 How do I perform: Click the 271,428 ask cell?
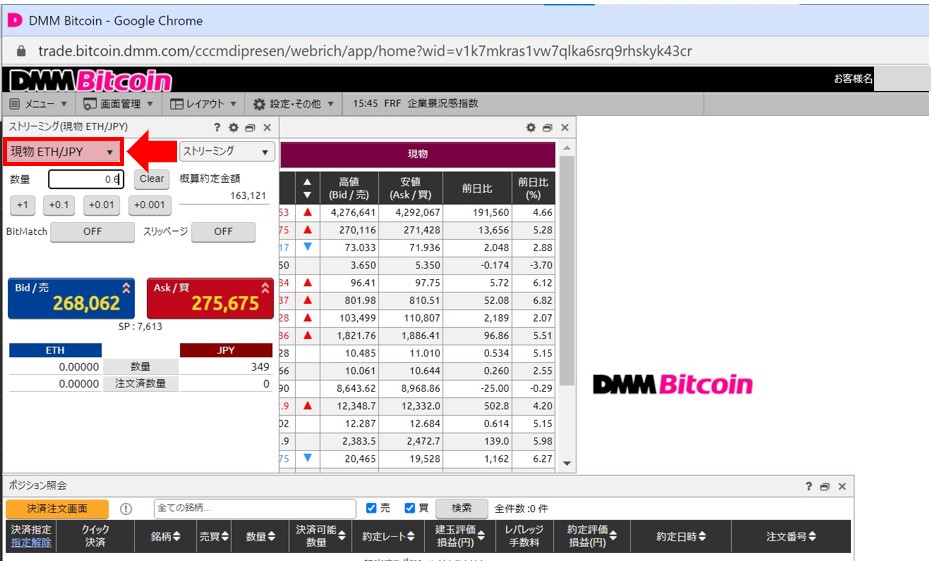[410, 230]
